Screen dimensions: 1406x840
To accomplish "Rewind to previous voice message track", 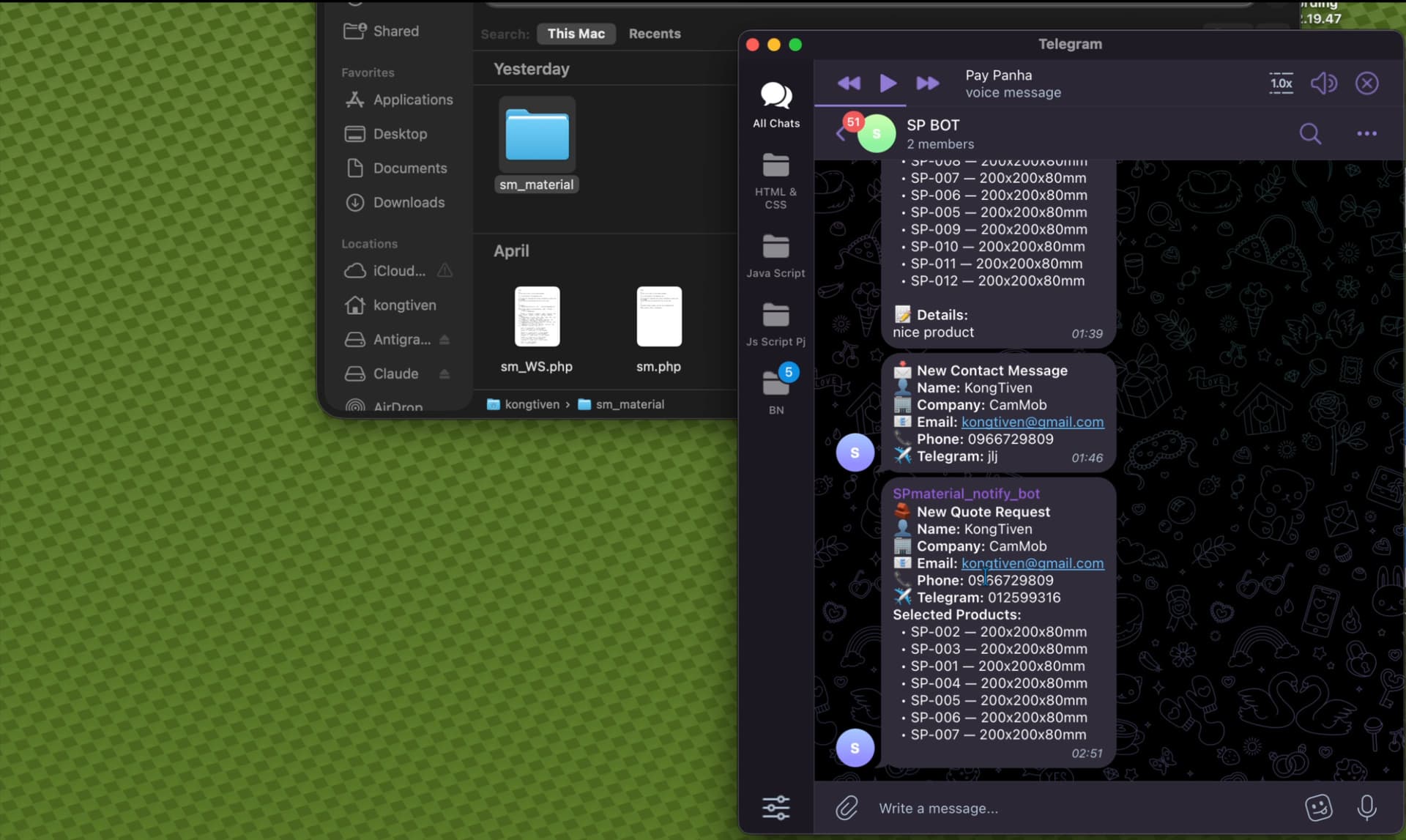I will [x=849, y=83].
